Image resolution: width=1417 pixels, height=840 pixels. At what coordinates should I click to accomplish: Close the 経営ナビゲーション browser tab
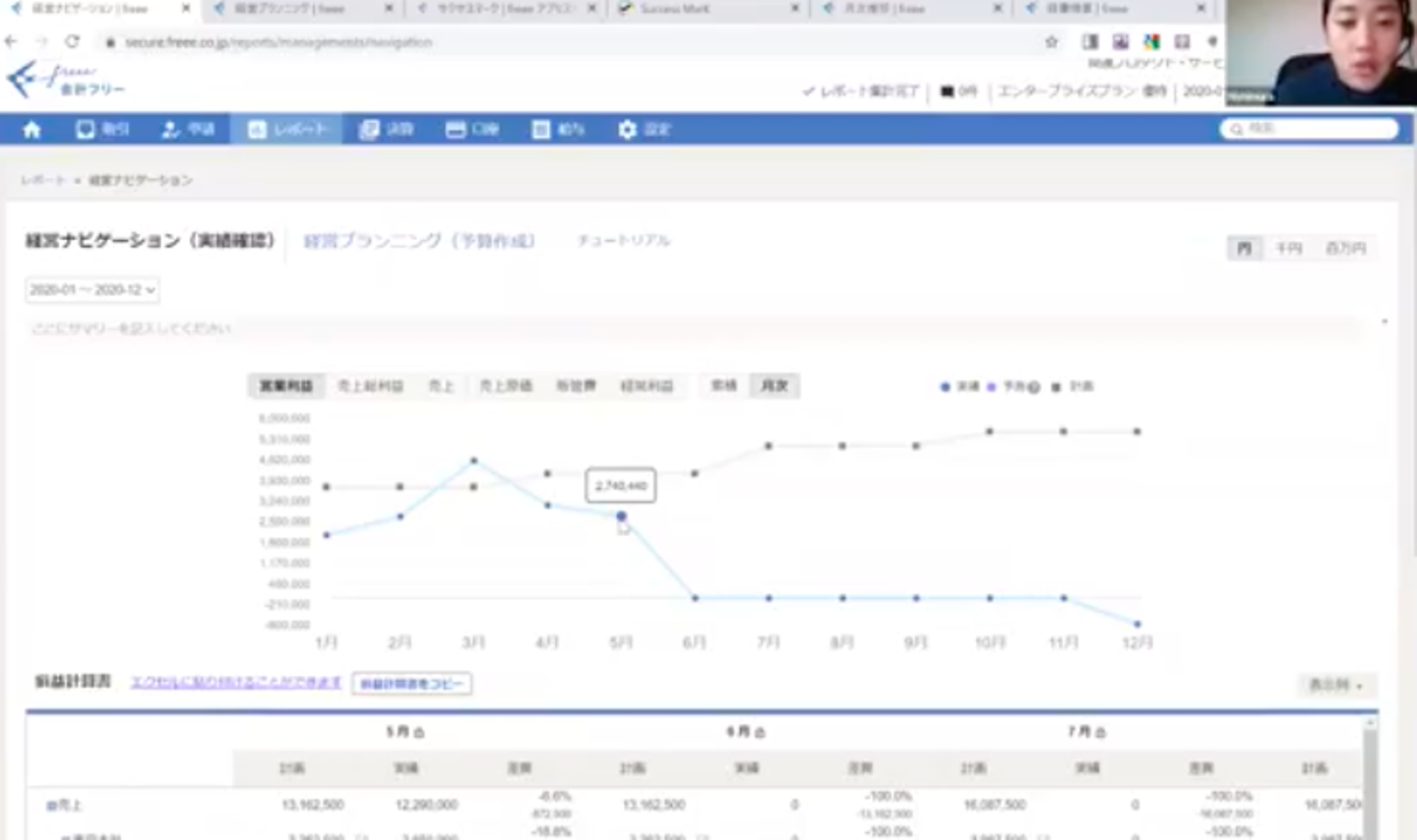coord(186,8)
